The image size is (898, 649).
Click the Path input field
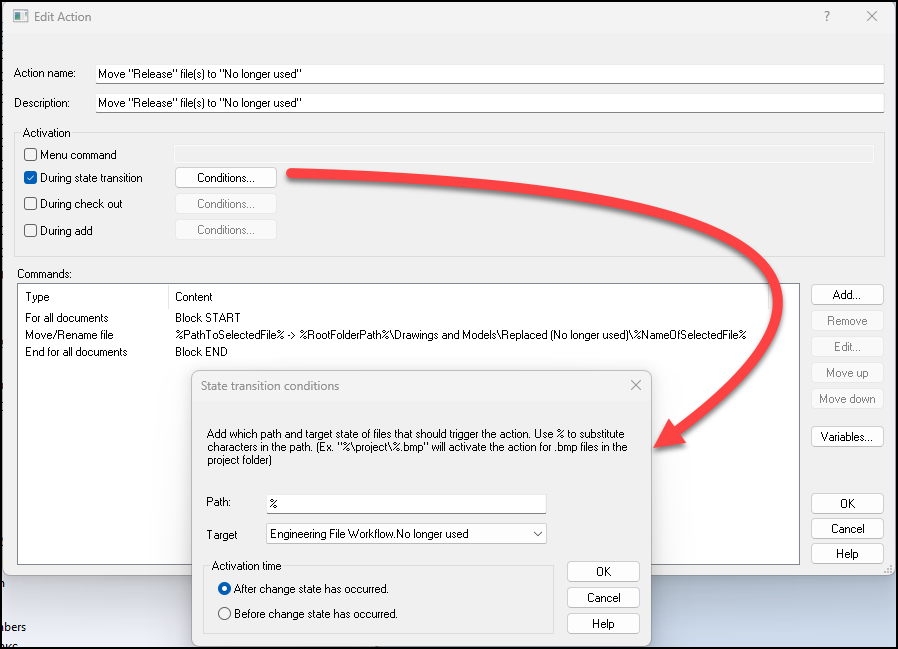coord(406,503)
